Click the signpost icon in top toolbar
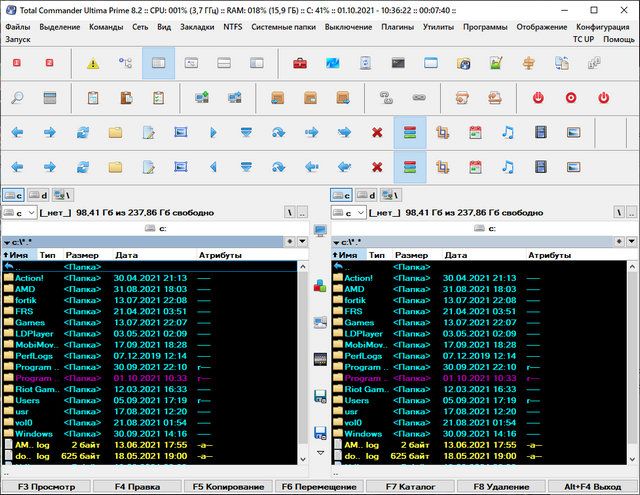This screenshot has height=495, width=640. coord(529,63)
